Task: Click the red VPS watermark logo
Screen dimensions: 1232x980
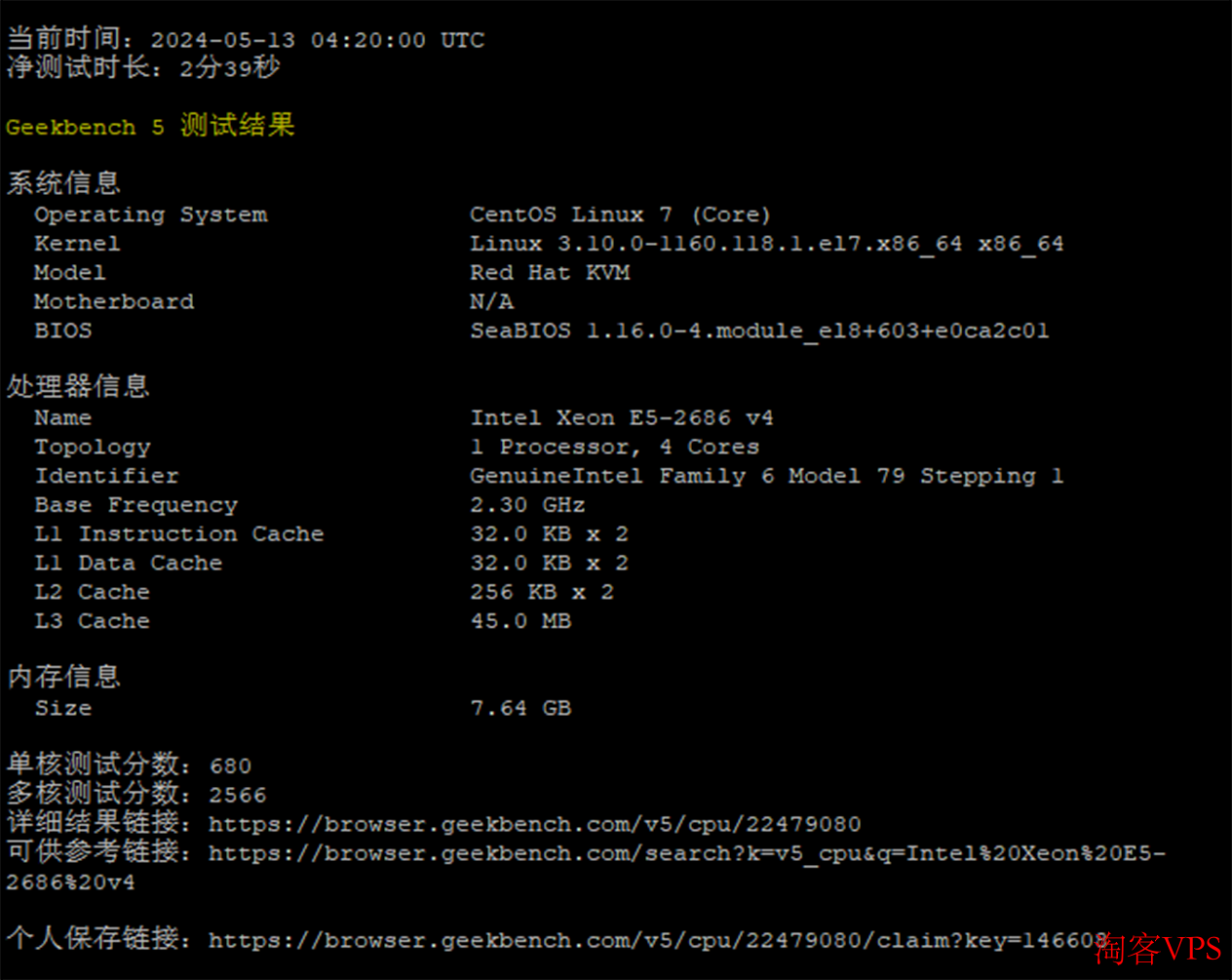Action: (x=1158, y=948)
